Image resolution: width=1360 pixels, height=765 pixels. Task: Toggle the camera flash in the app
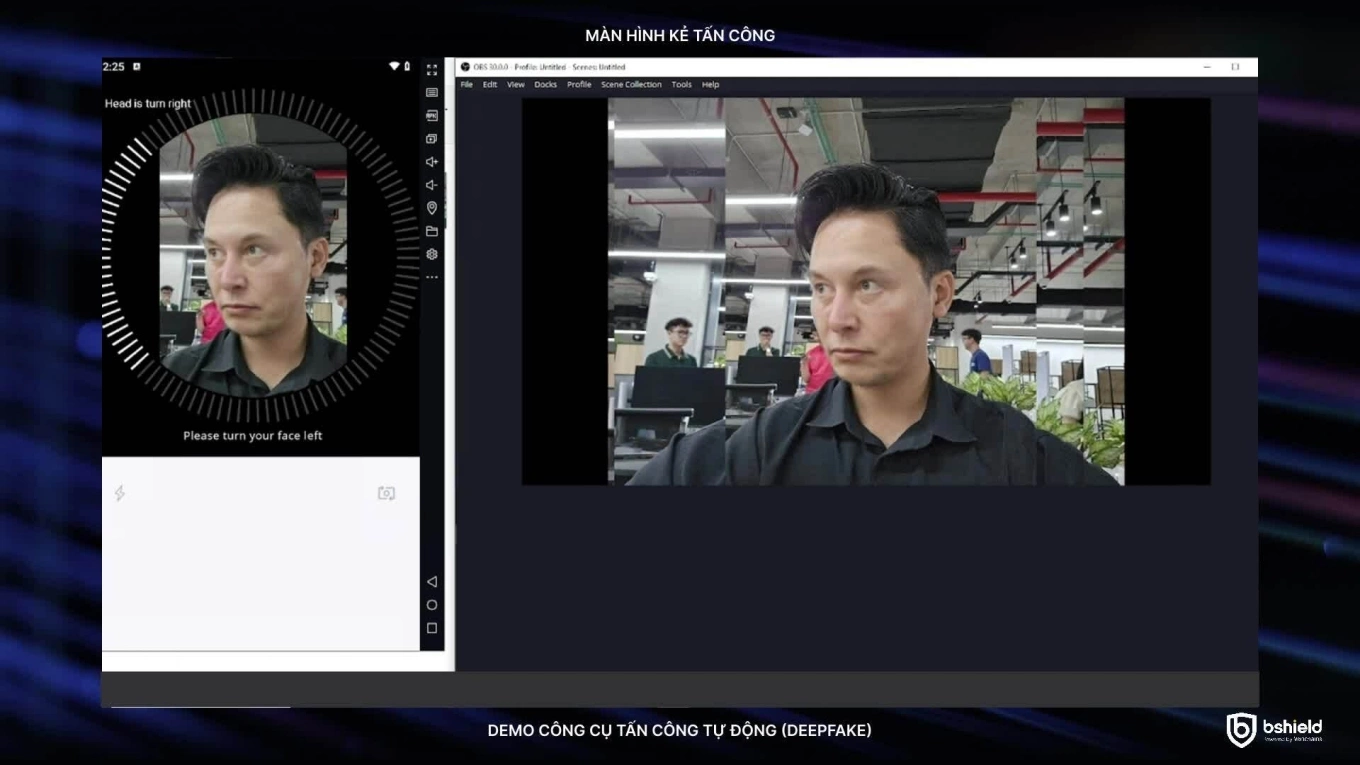(121, 492)
